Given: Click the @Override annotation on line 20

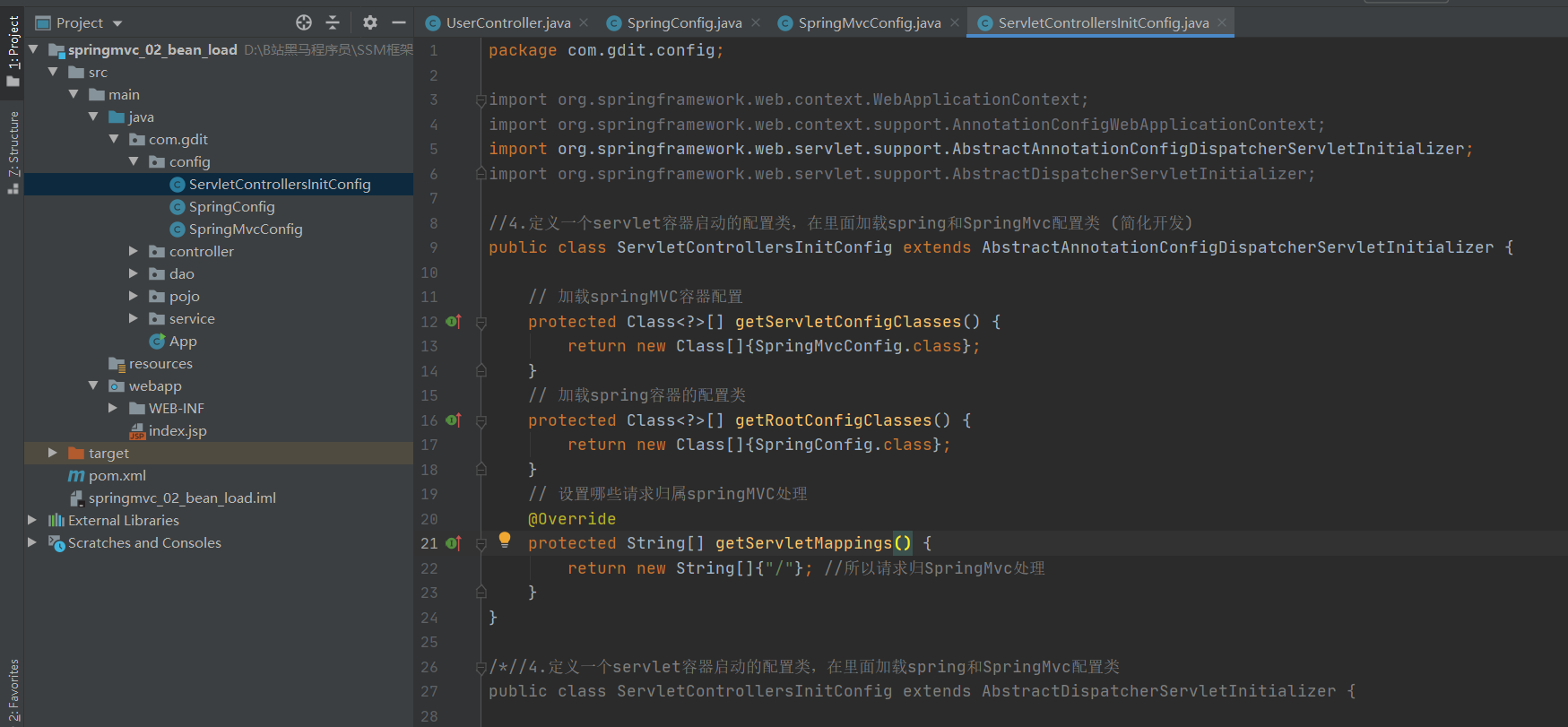Looking at the screenshot, I should click(572, 519).
